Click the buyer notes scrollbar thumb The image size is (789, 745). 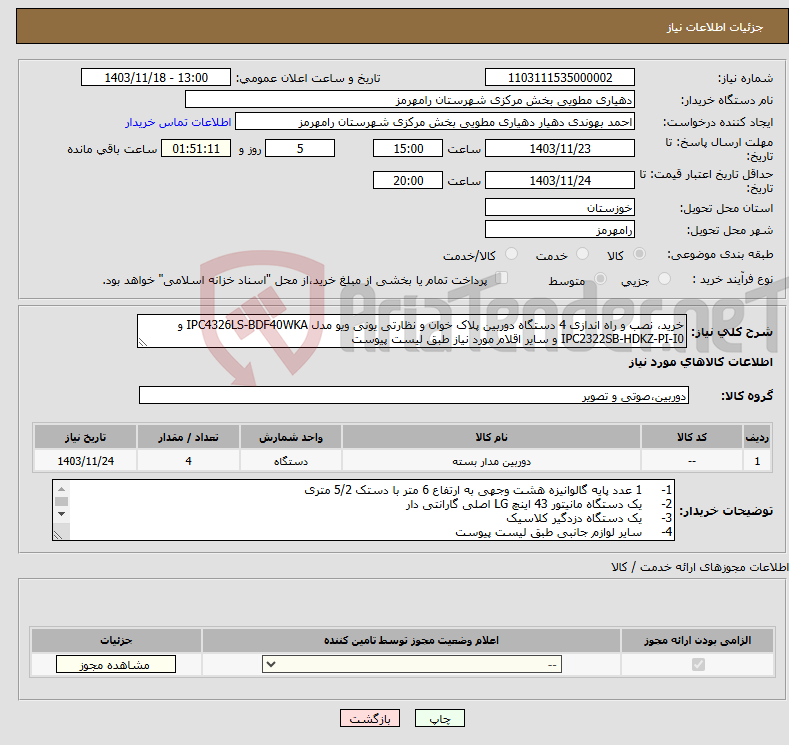point(61,502)
